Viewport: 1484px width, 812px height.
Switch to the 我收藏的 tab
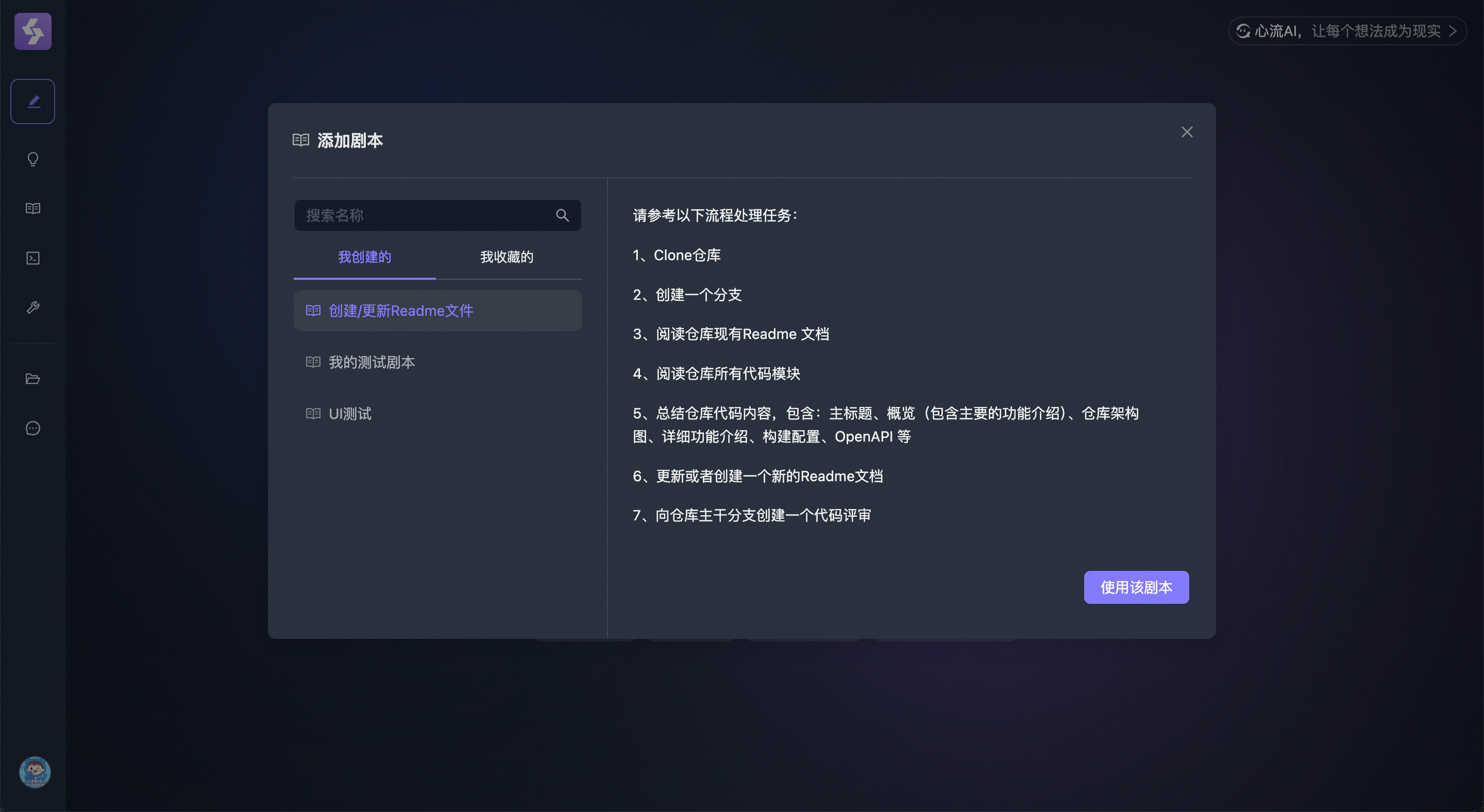(x=507, y=257)
